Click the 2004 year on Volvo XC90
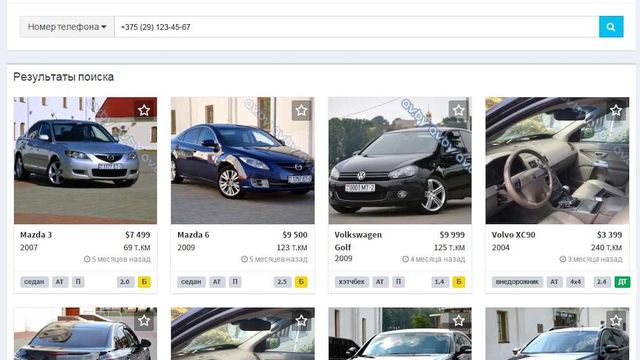Viewport: 640px width, 360px height. [x=500, y=247]
